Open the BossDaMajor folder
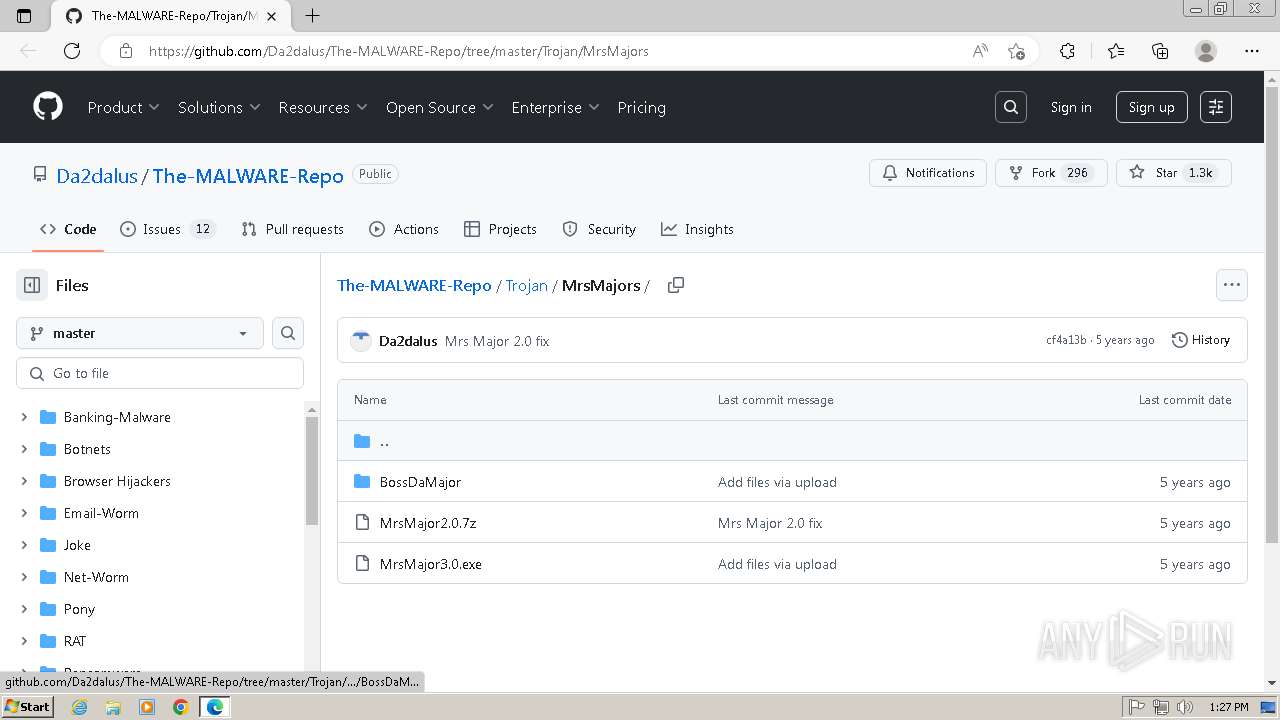1280x720 pixels. point(420,482)
